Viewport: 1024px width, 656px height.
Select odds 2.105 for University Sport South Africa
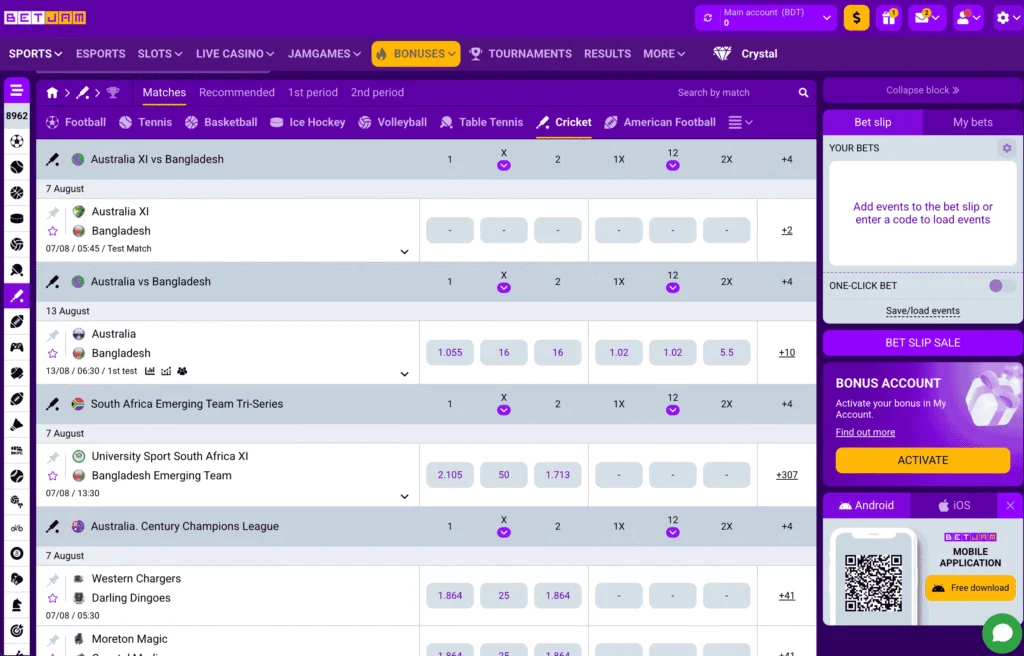pos(450,475)
